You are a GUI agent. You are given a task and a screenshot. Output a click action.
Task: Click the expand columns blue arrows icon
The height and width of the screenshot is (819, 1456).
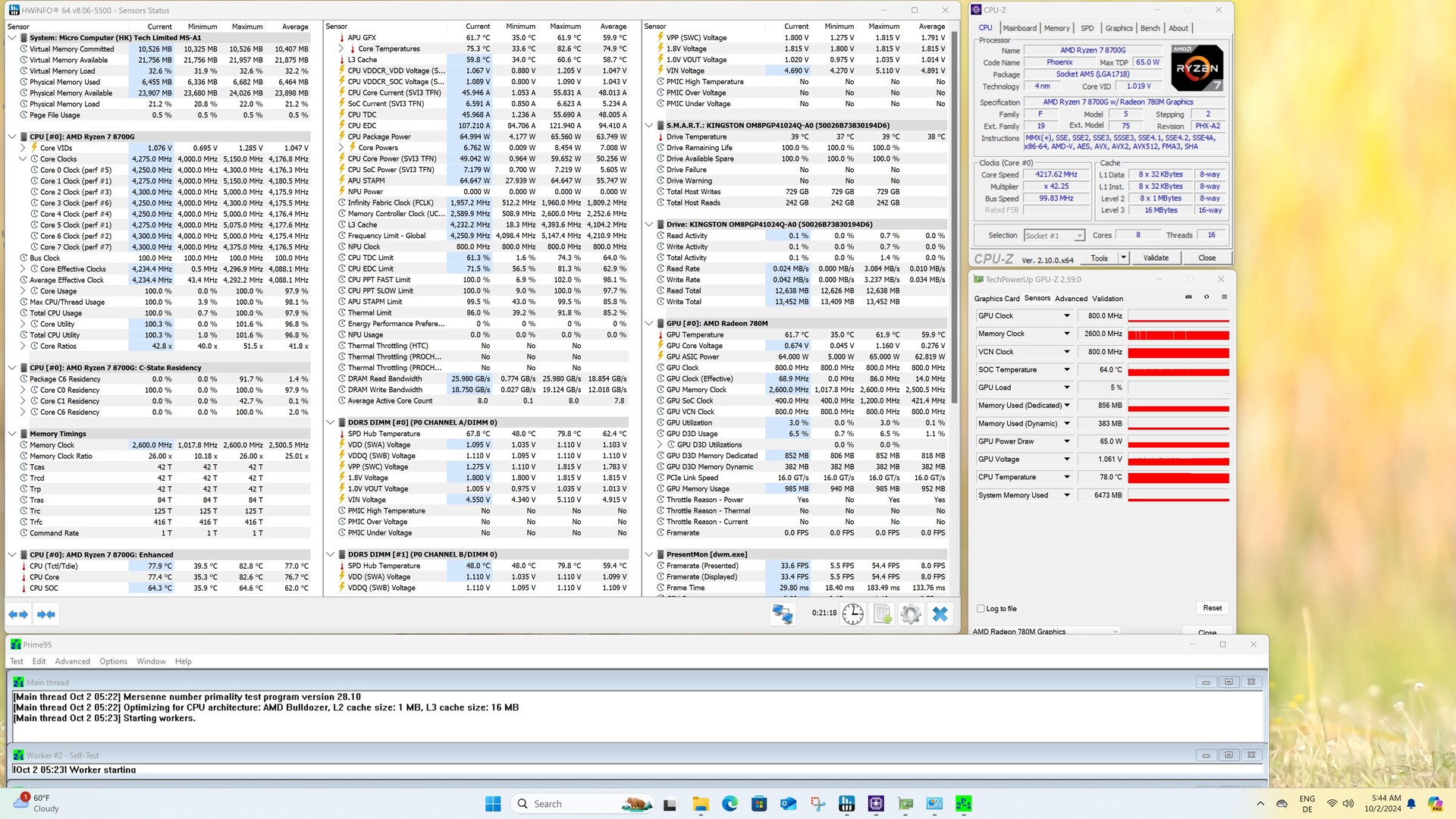click(x=18, y=614)
